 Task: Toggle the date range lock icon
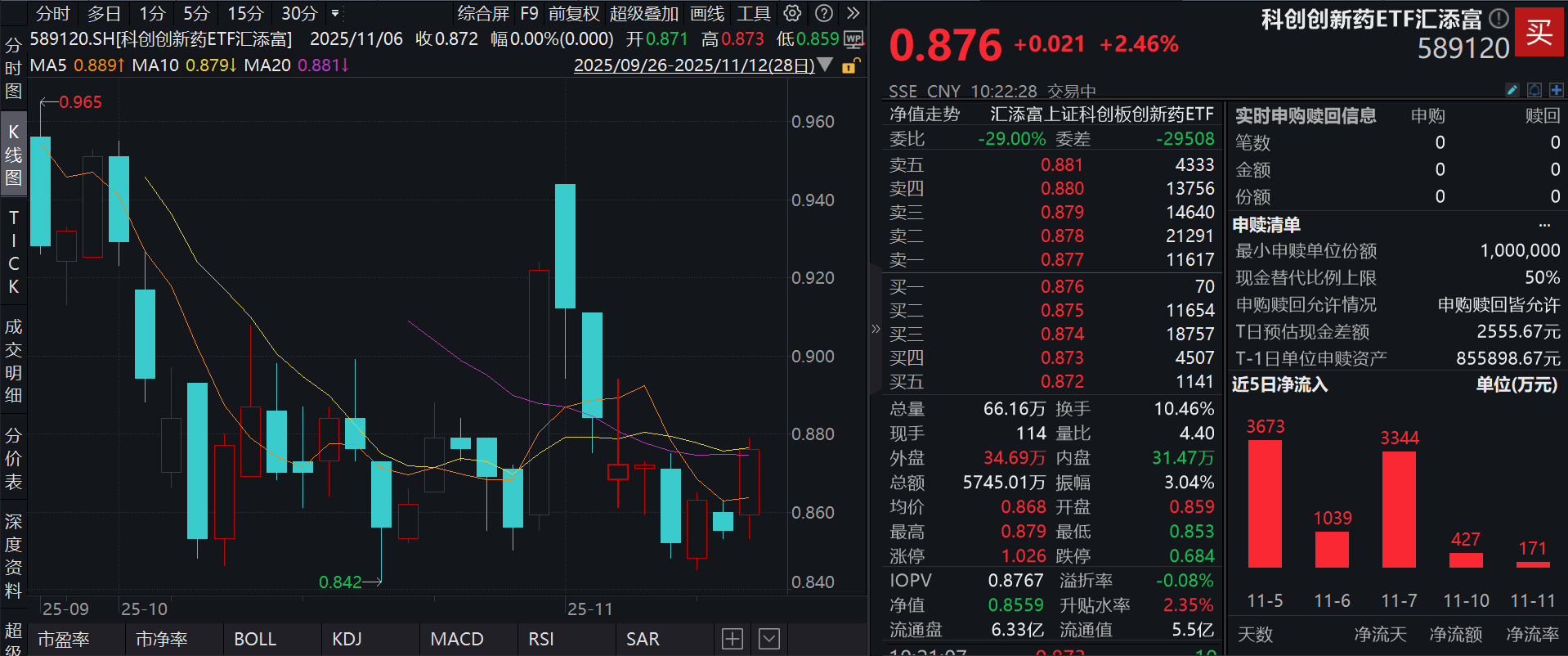pos(851,65)
